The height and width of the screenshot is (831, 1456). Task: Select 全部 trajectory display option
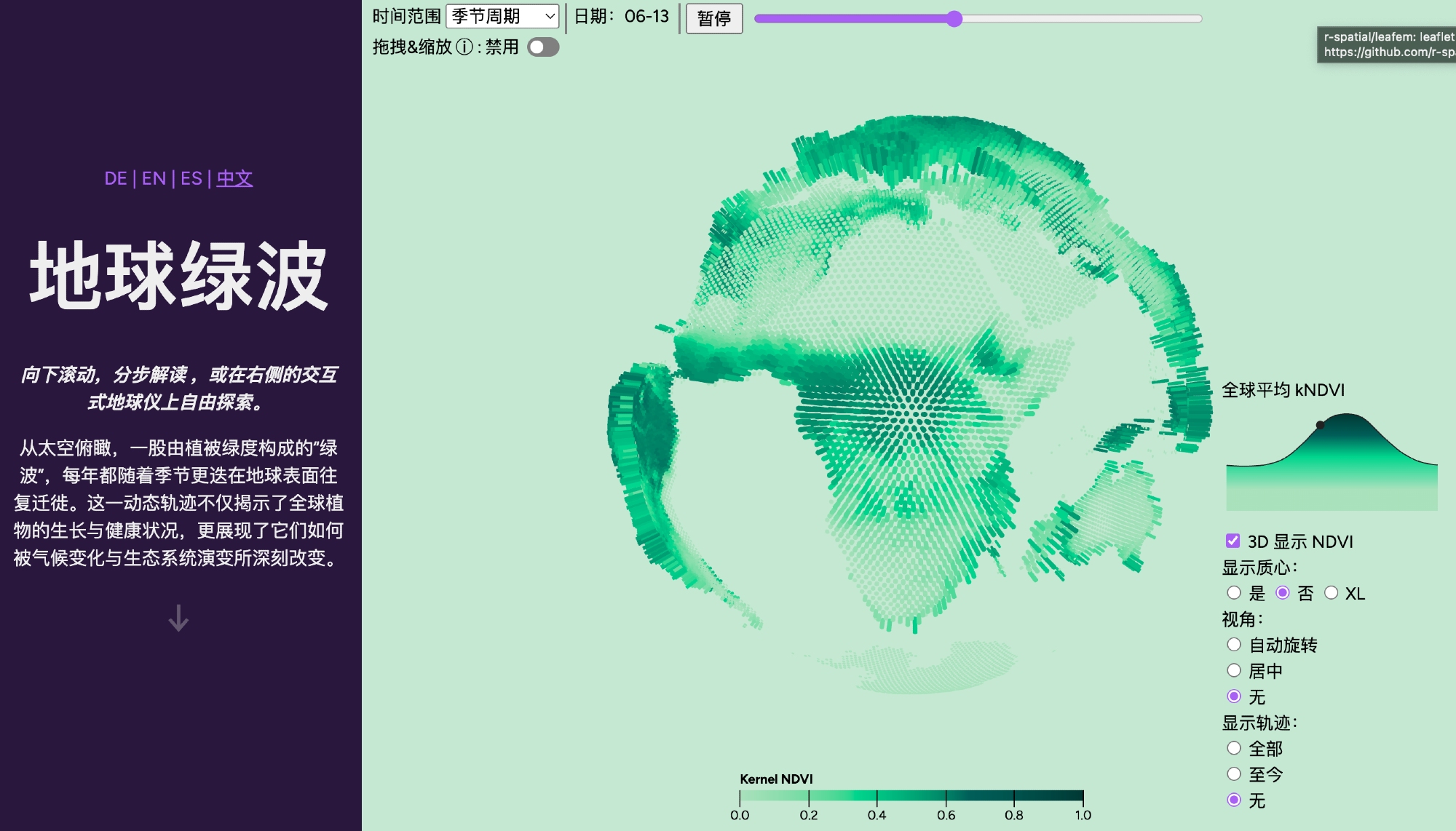tap(1234, 748)
